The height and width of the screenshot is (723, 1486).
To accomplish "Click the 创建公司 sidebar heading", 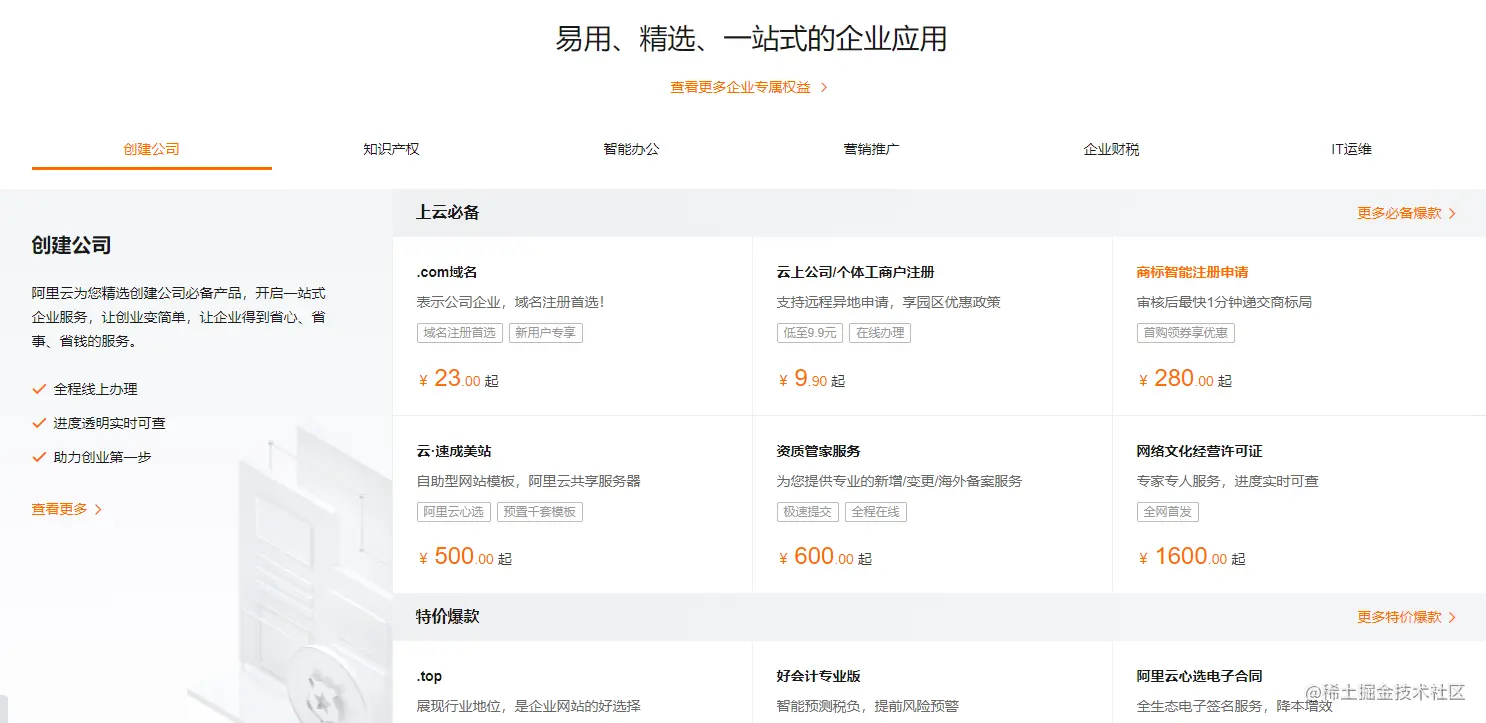I will pyautogui.click(x=71, y=245).
